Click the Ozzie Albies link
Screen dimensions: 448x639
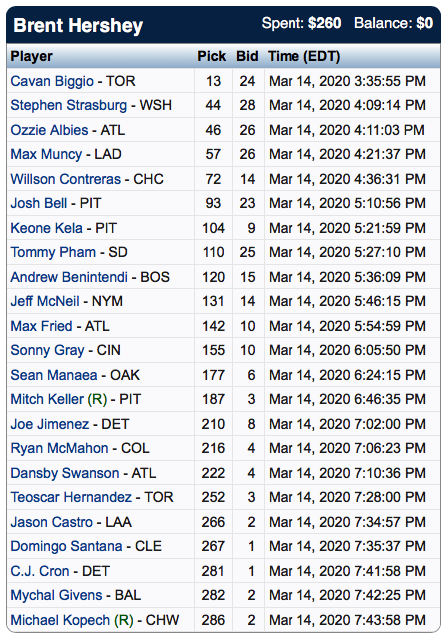[x=49, y=130]
